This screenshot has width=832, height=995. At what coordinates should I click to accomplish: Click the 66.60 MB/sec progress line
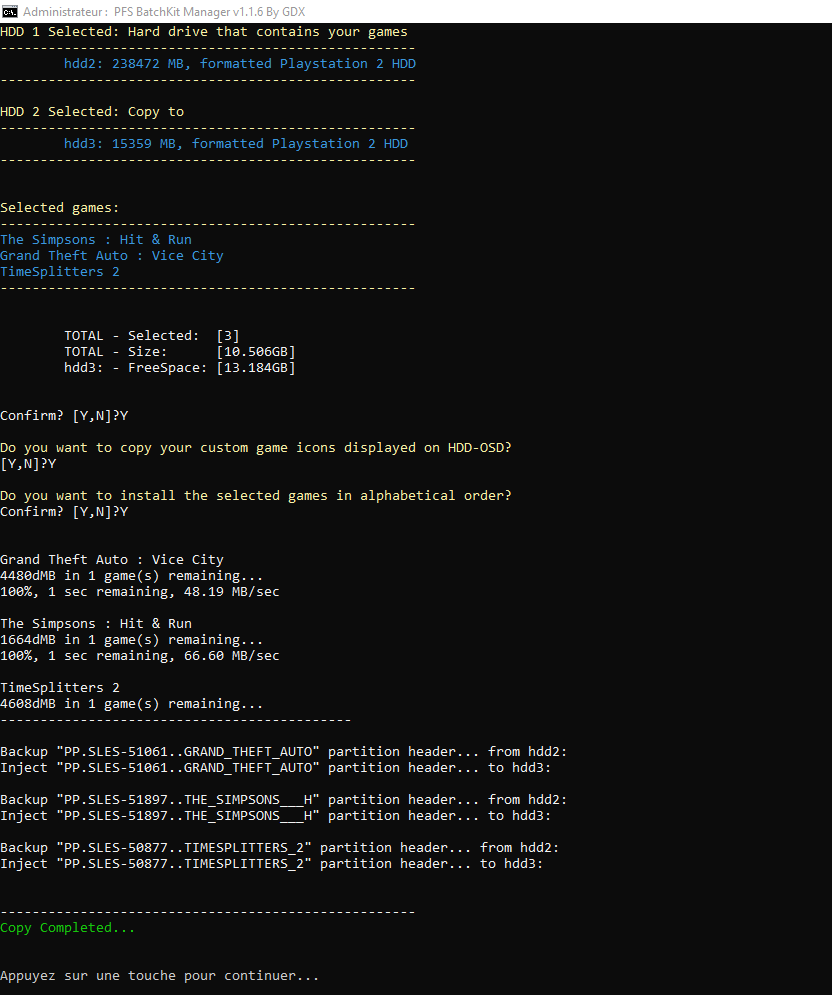140,656
